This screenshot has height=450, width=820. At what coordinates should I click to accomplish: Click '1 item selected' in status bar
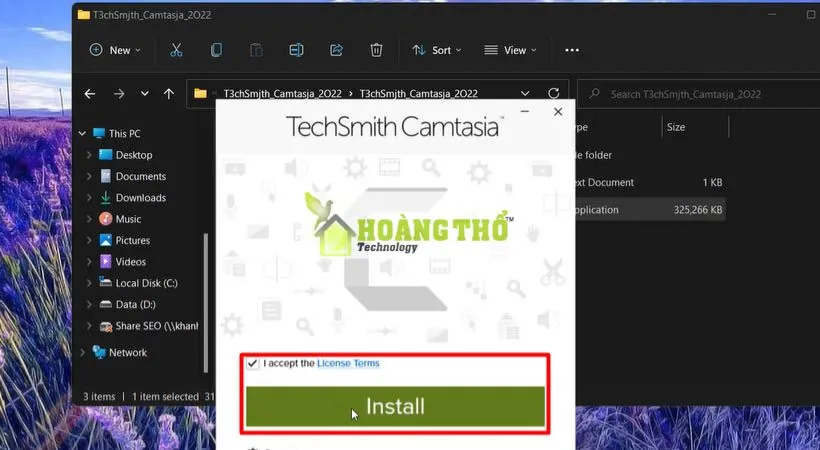point(165,397)
